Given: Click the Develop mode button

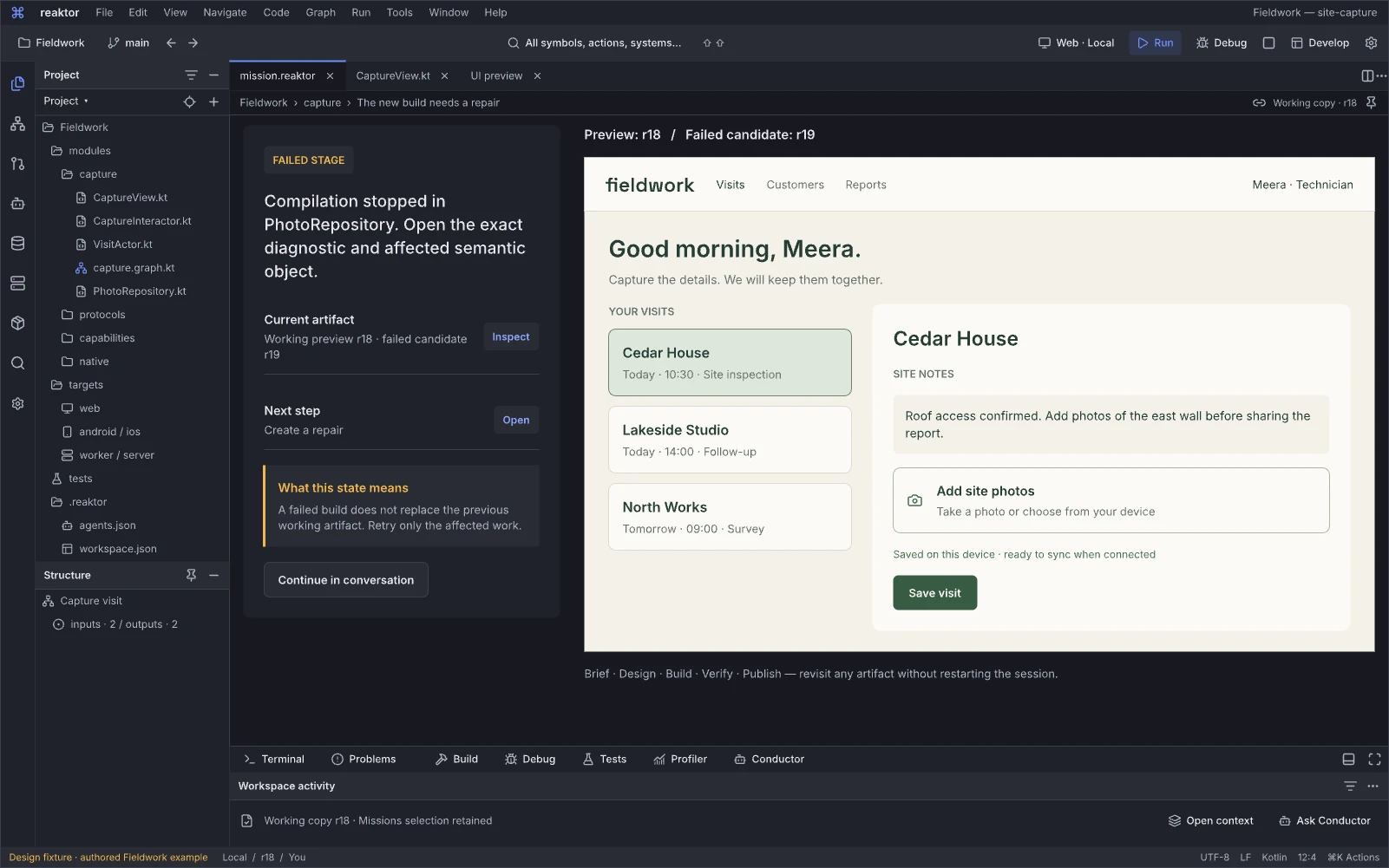Looking at the screenshot, I should click(1320, 42).
